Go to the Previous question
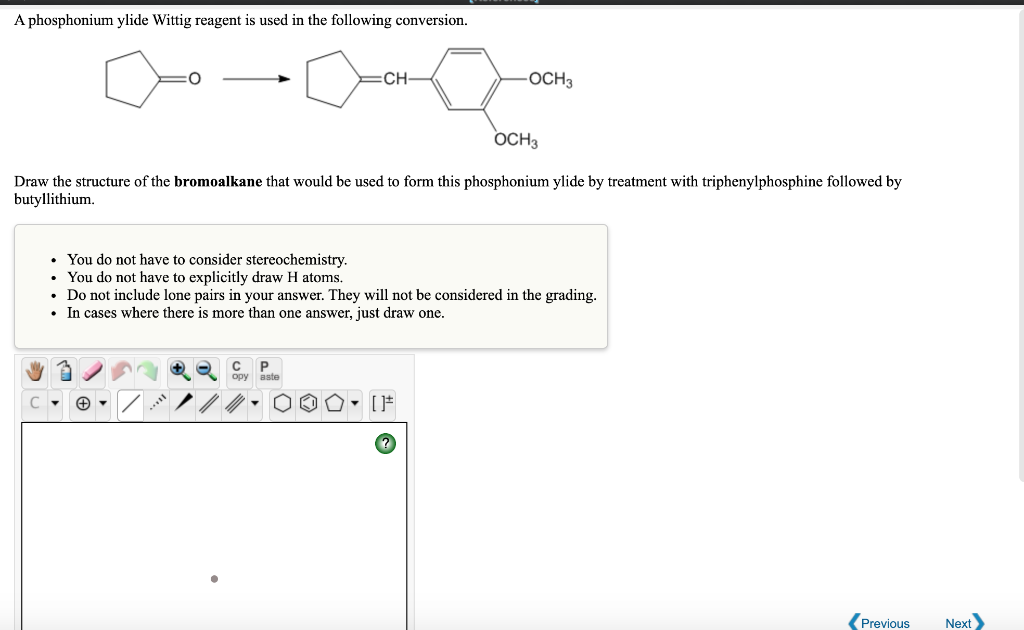 [879, 623]
